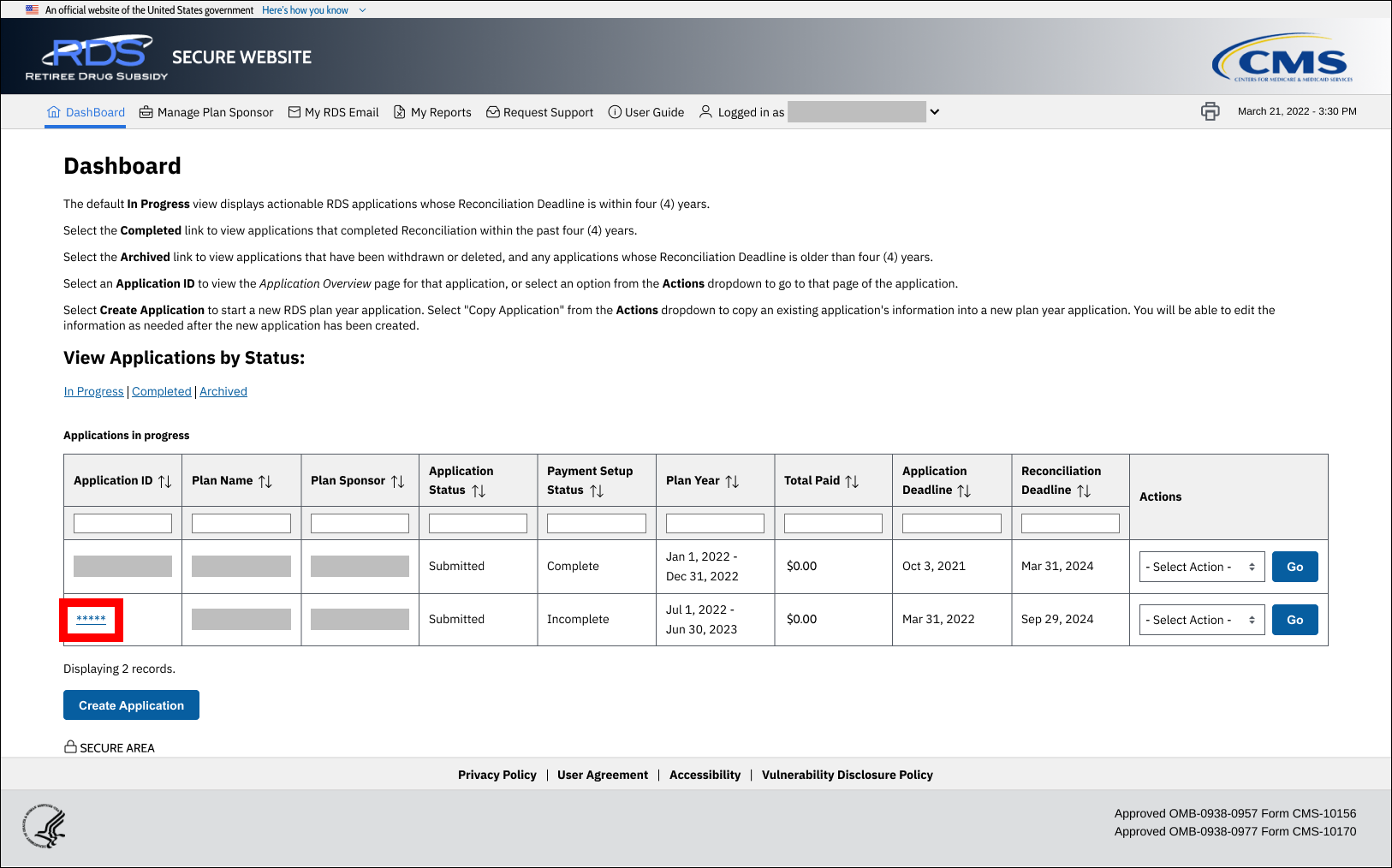1392x868 pixels.
Task: Open the My RDS Email menu item
Action: [333, 112]
